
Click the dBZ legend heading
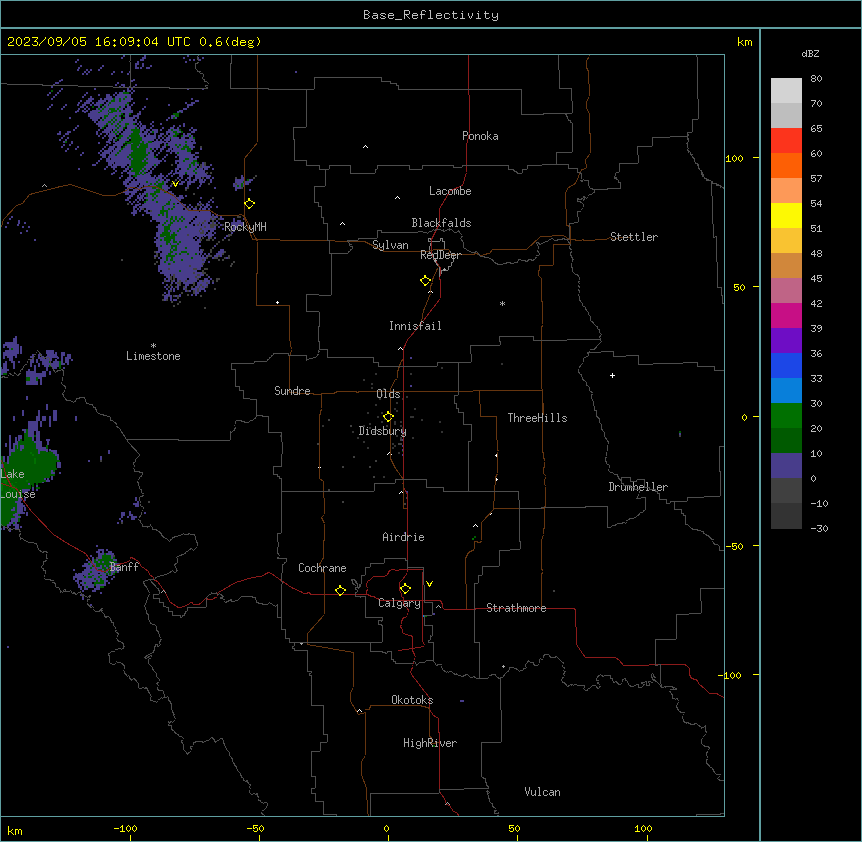tap(810, 54)
